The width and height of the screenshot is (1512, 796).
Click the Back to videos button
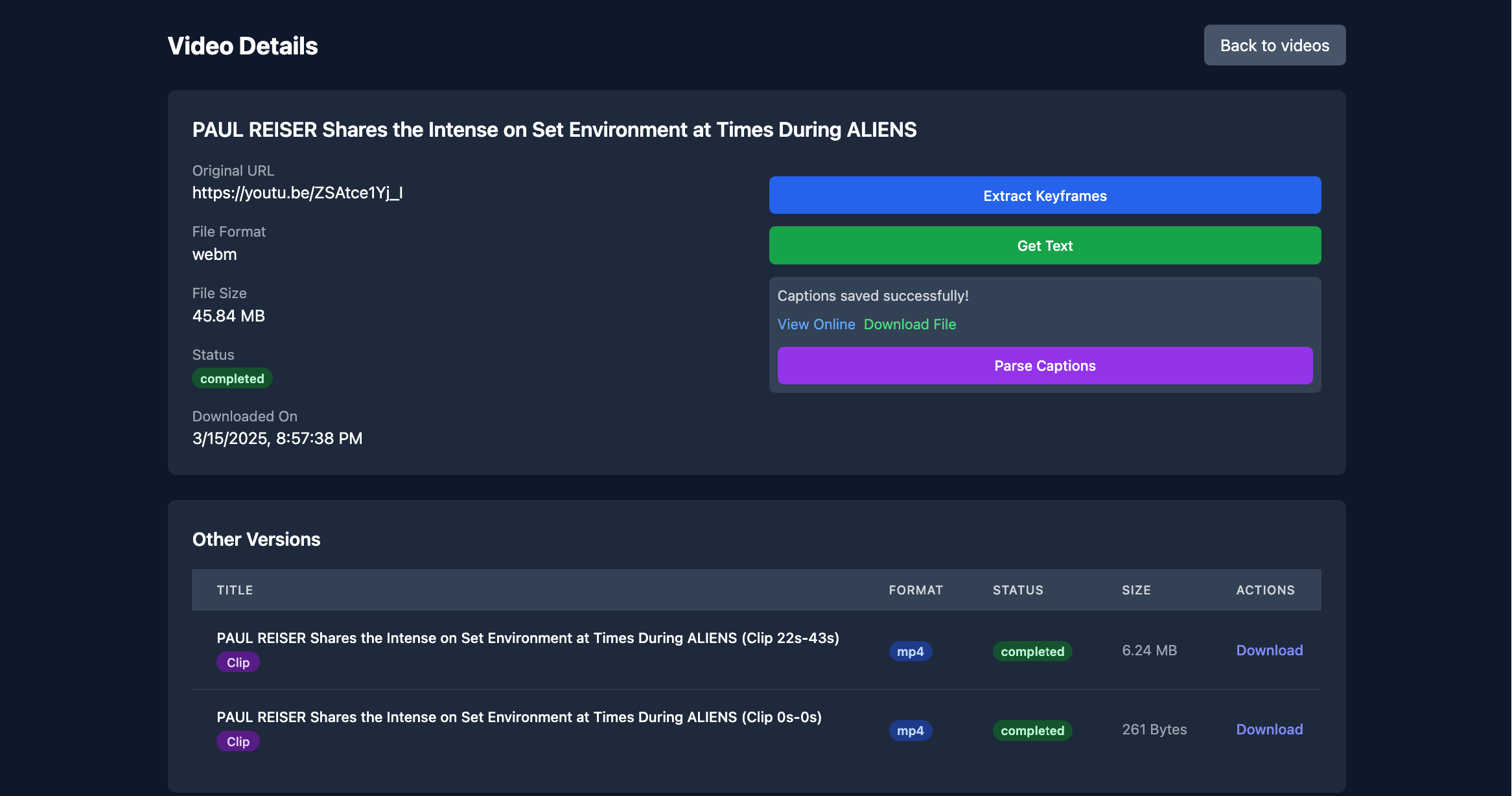1274,45
